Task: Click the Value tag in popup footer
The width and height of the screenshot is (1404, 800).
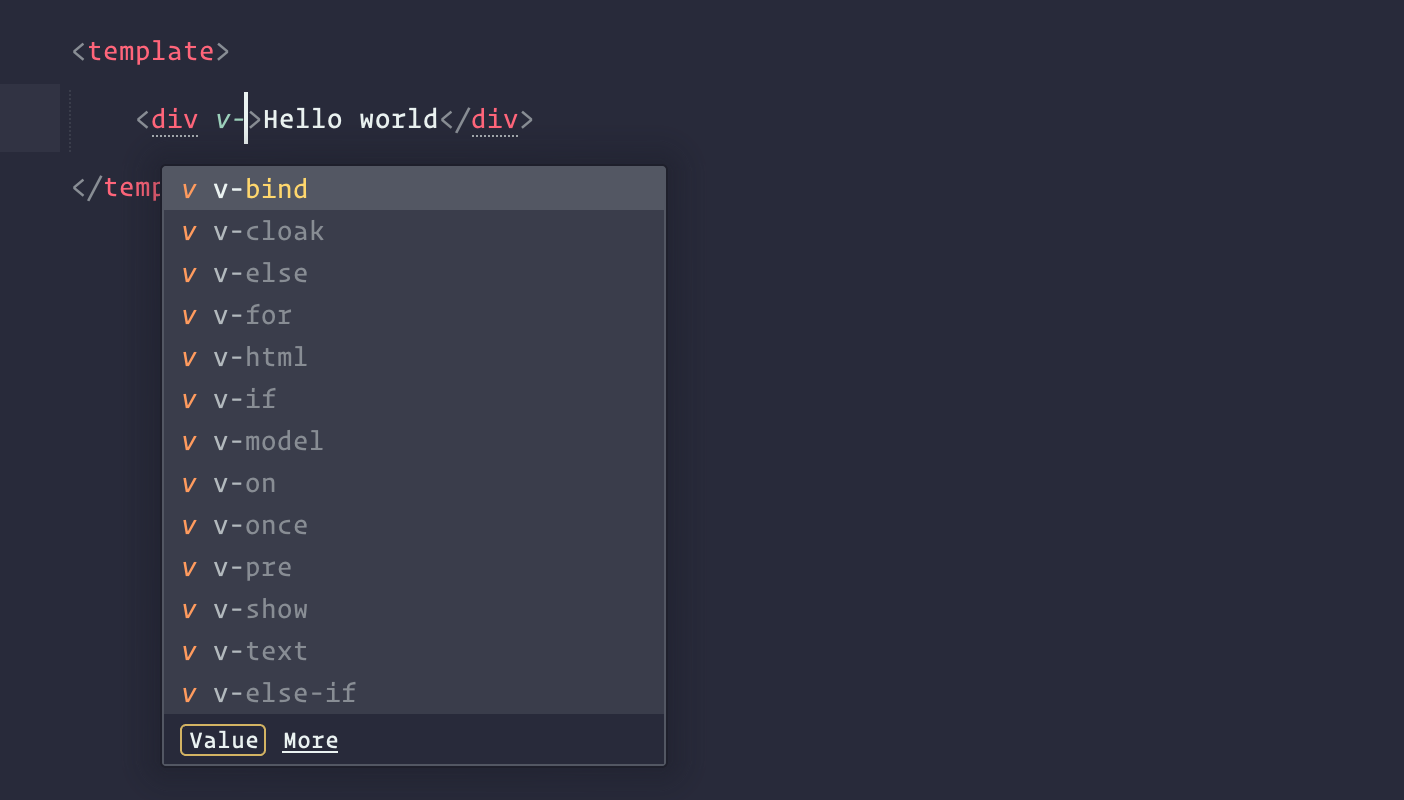Action: [x=223, y=740]
